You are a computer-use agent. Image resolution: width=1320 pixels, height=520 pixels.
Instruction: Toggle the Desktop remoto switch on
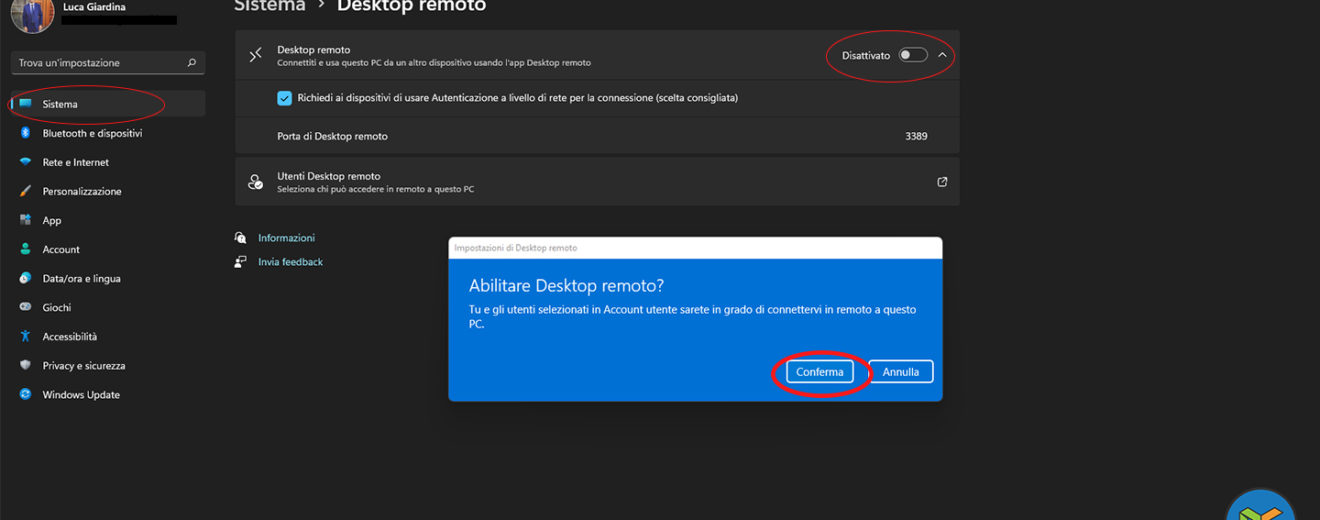(x=912, y=55)
